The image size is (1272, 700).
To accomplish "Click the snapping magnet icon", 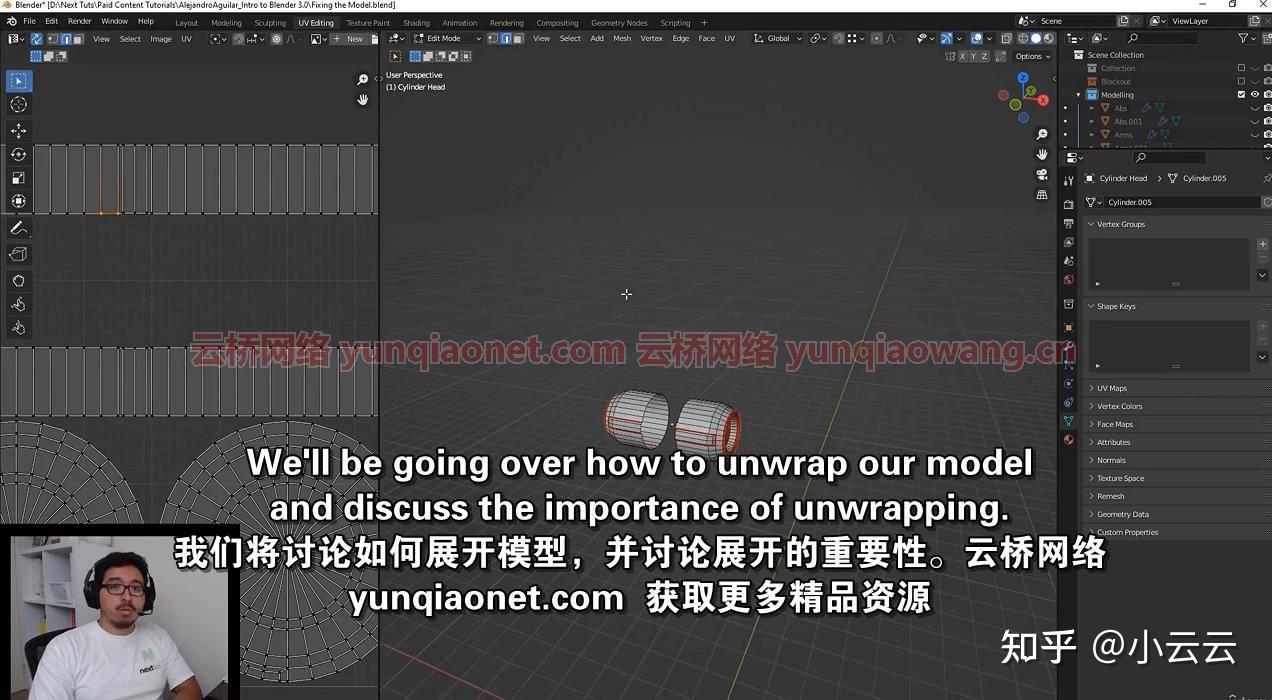I will pos(838,38).
